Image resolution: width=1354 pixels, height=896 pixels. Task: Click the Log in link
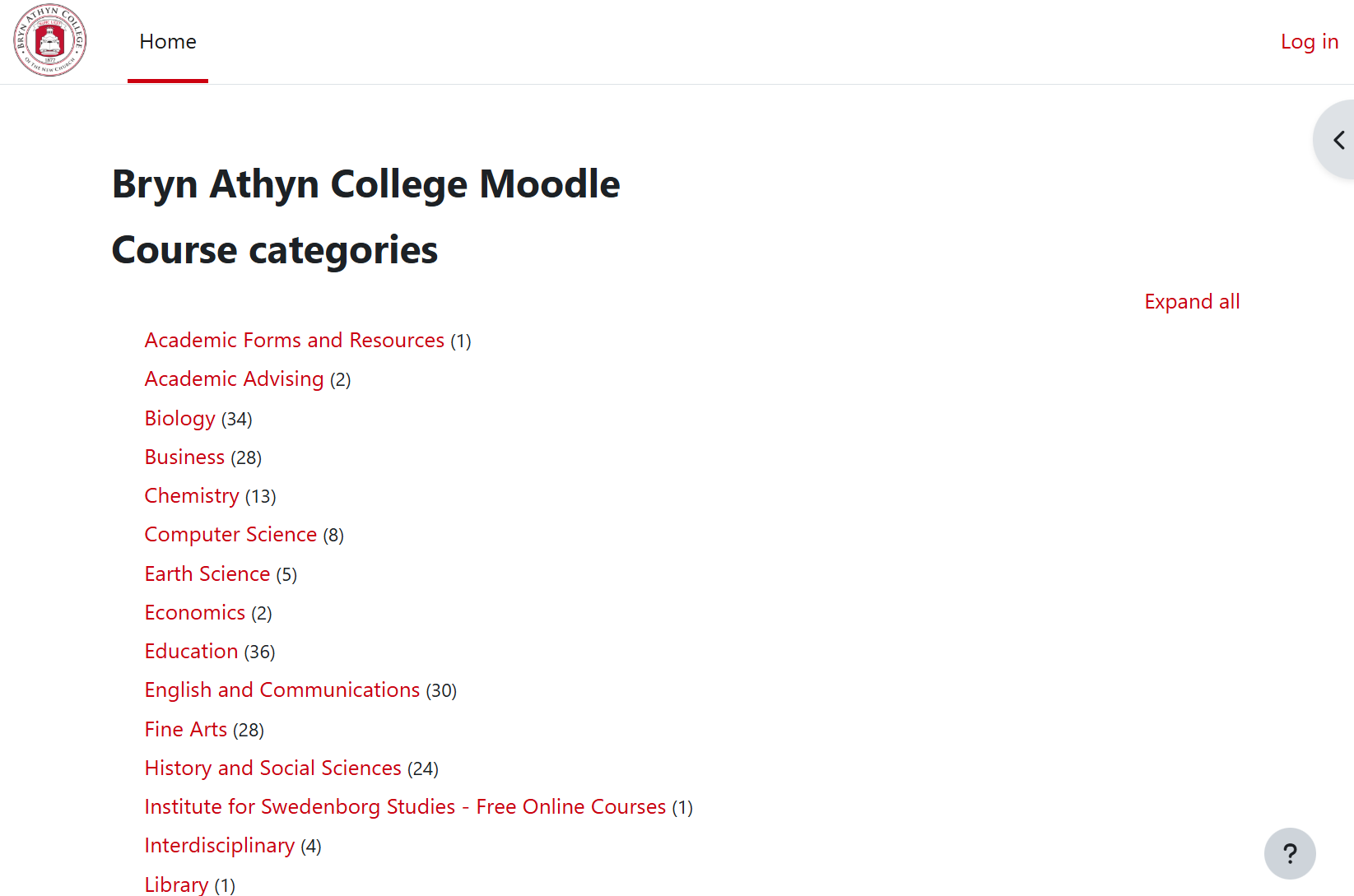pos(1310,41)
